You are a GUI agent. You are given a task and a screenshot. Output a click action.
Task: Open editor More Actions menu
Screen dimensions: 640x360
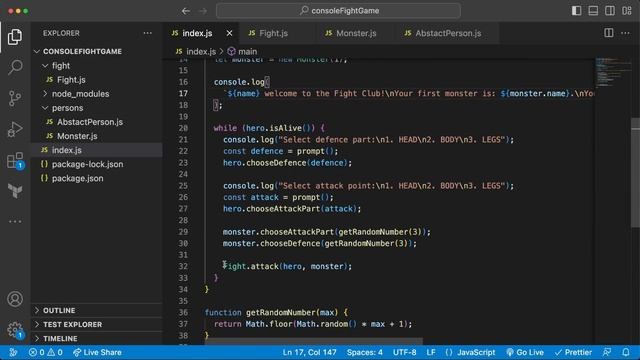click(625, 33)
